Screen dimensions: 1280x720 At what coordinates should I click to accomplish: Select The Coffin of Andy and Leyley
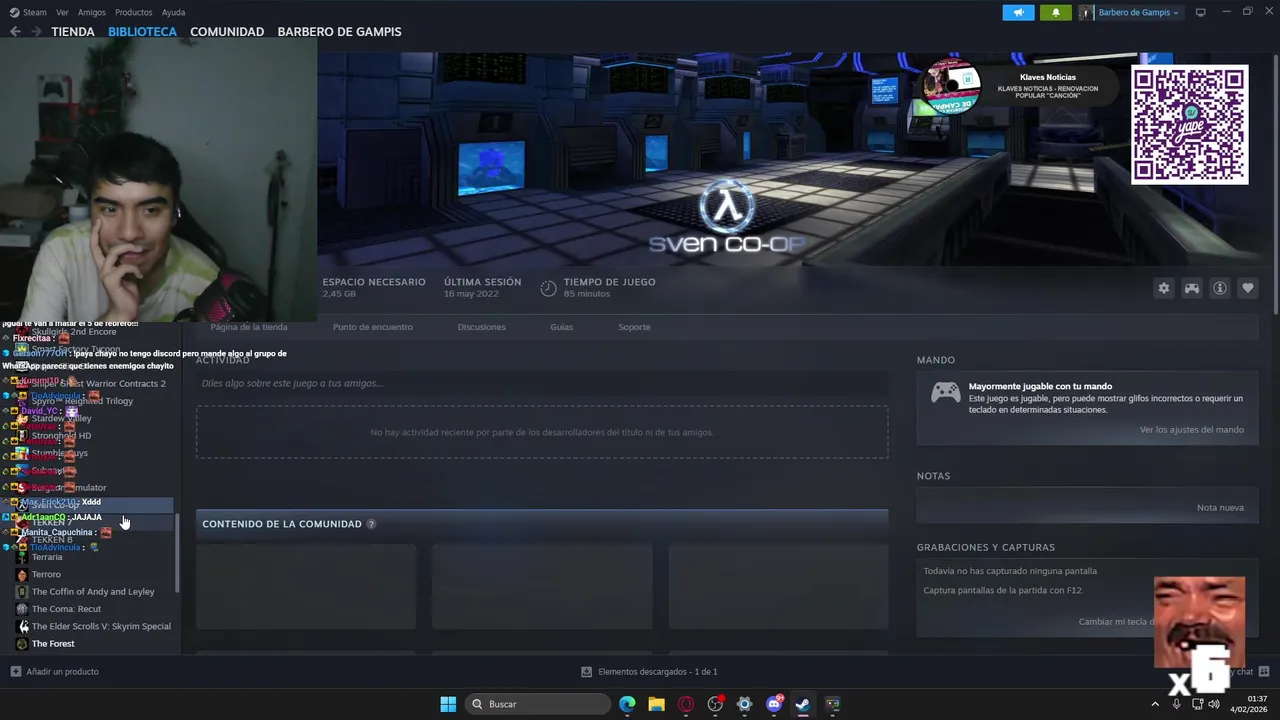click(93, 592)
